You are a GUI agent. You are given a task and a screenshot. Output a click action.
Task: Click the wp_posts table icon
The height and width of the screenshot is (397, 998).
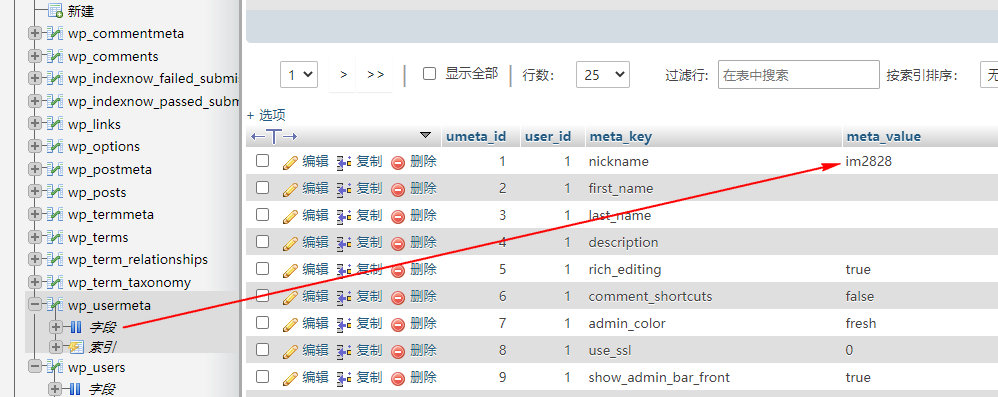tap(55, 192)
